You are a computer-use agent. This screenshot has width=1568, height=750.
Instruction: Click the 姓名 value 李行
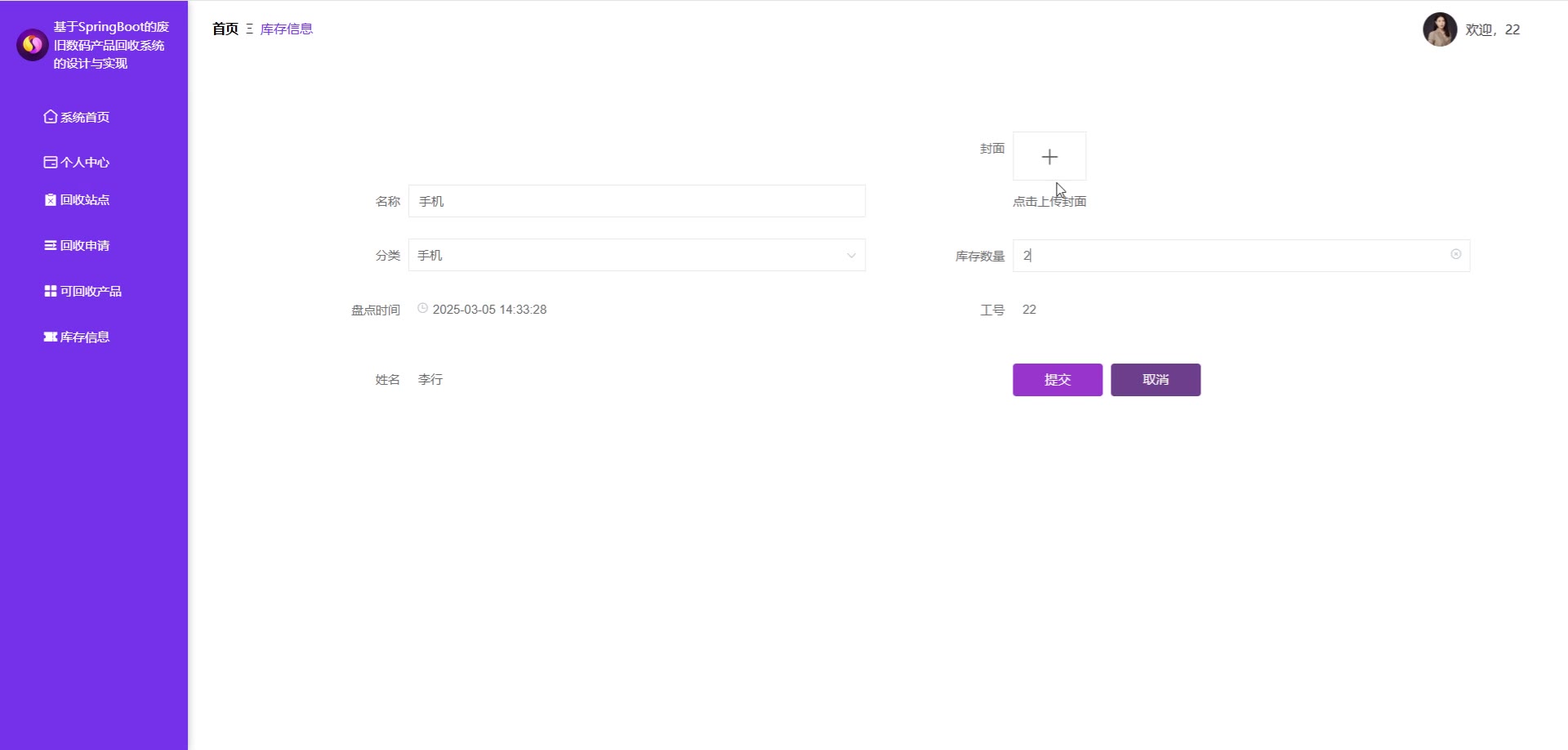coord(430,380)
